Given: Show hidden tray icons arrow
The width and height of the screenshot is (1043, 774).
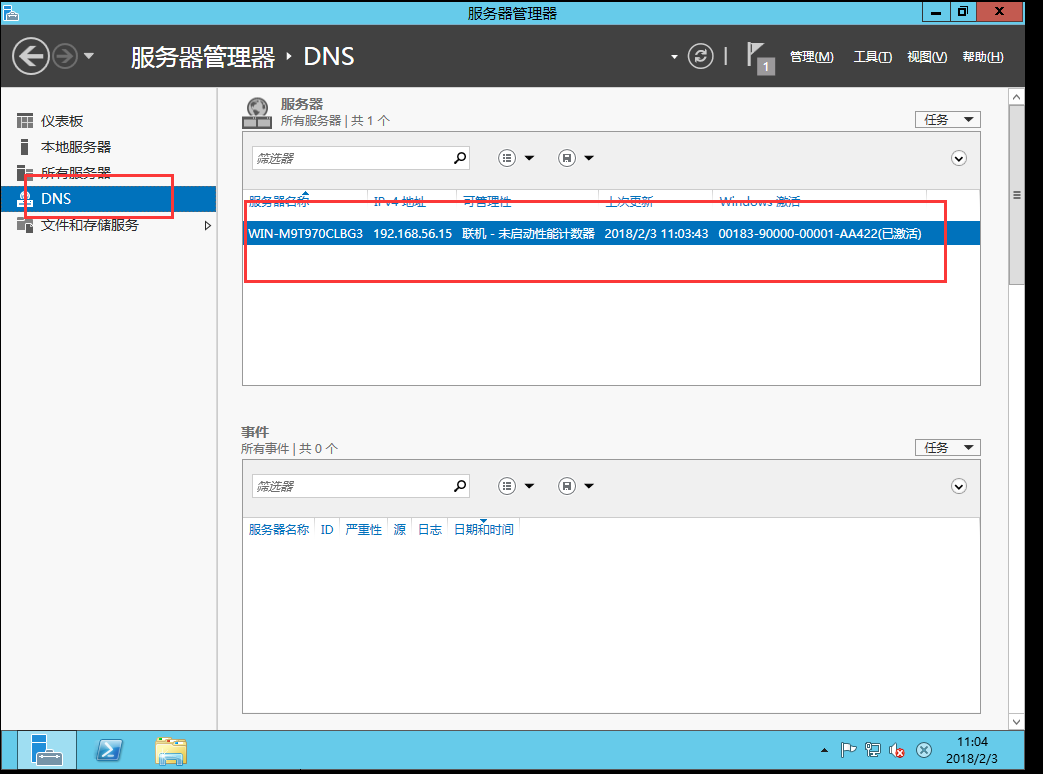Looking at the screenshot, I should (x=824, y=751).
